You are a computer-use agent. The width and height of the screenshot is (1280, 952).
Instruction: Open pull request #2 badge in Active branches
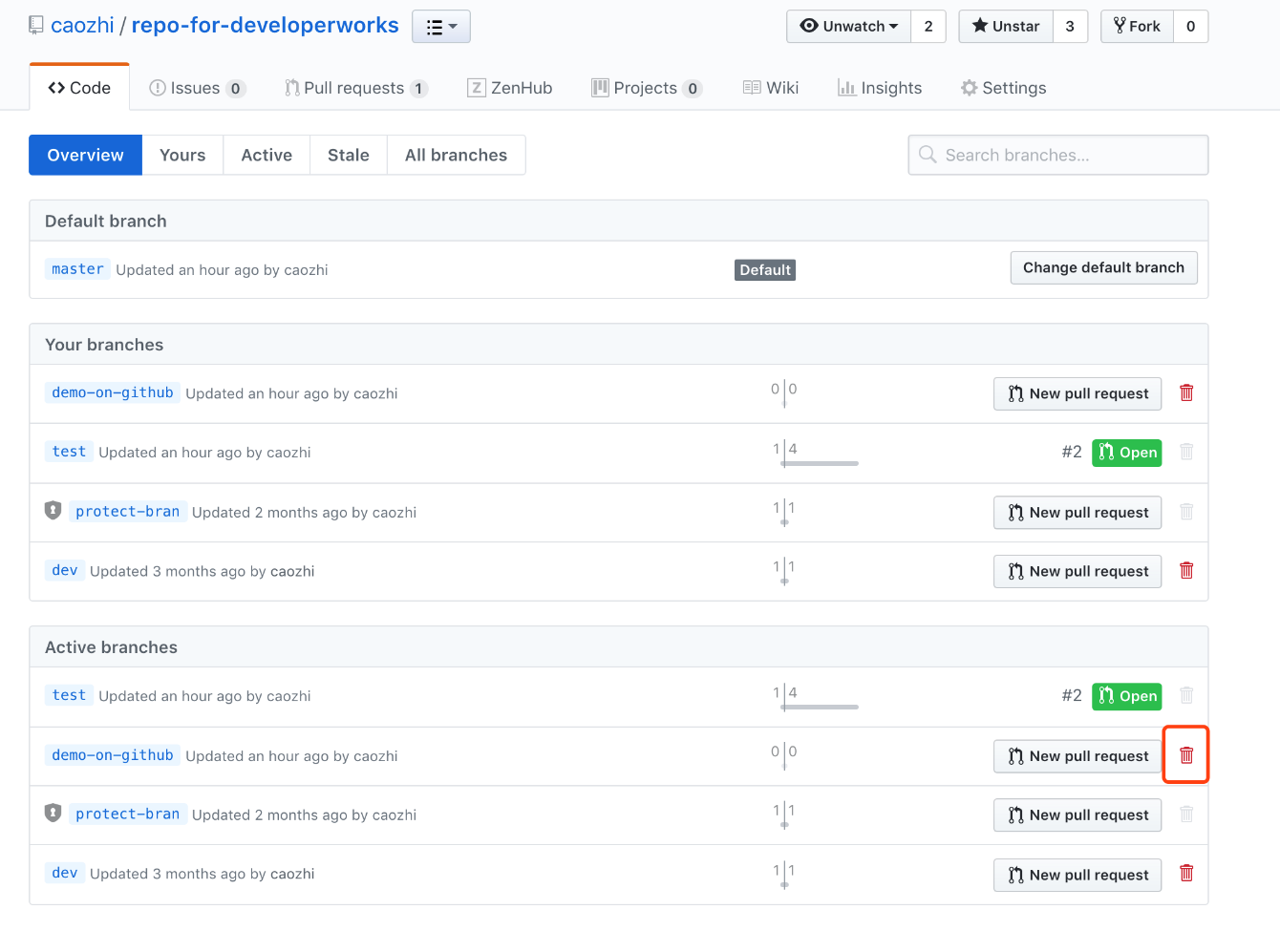pyautogui.click(x=1126, y=696)
